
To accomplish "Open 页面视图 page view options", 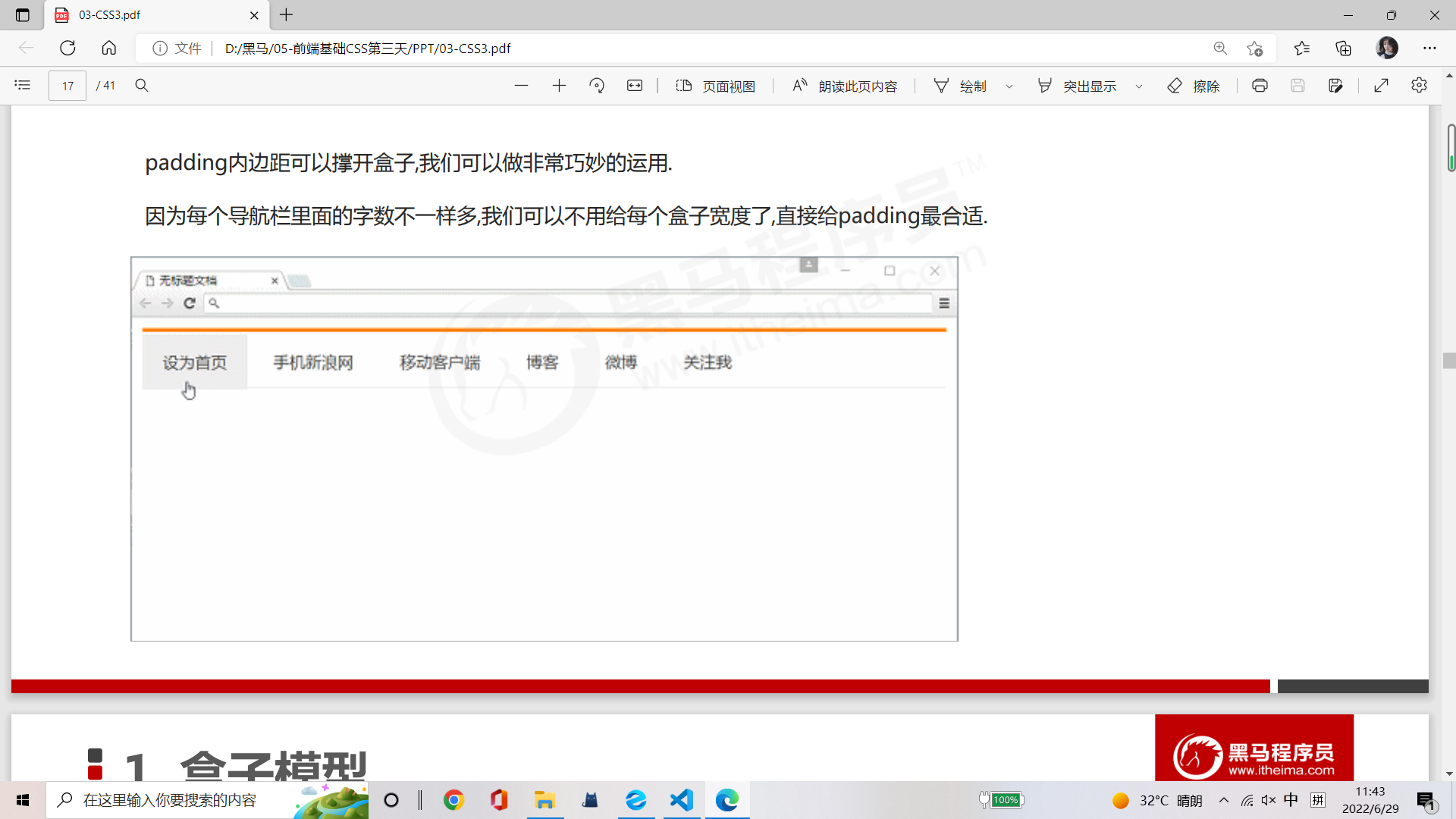I will (x=715, y=86).
